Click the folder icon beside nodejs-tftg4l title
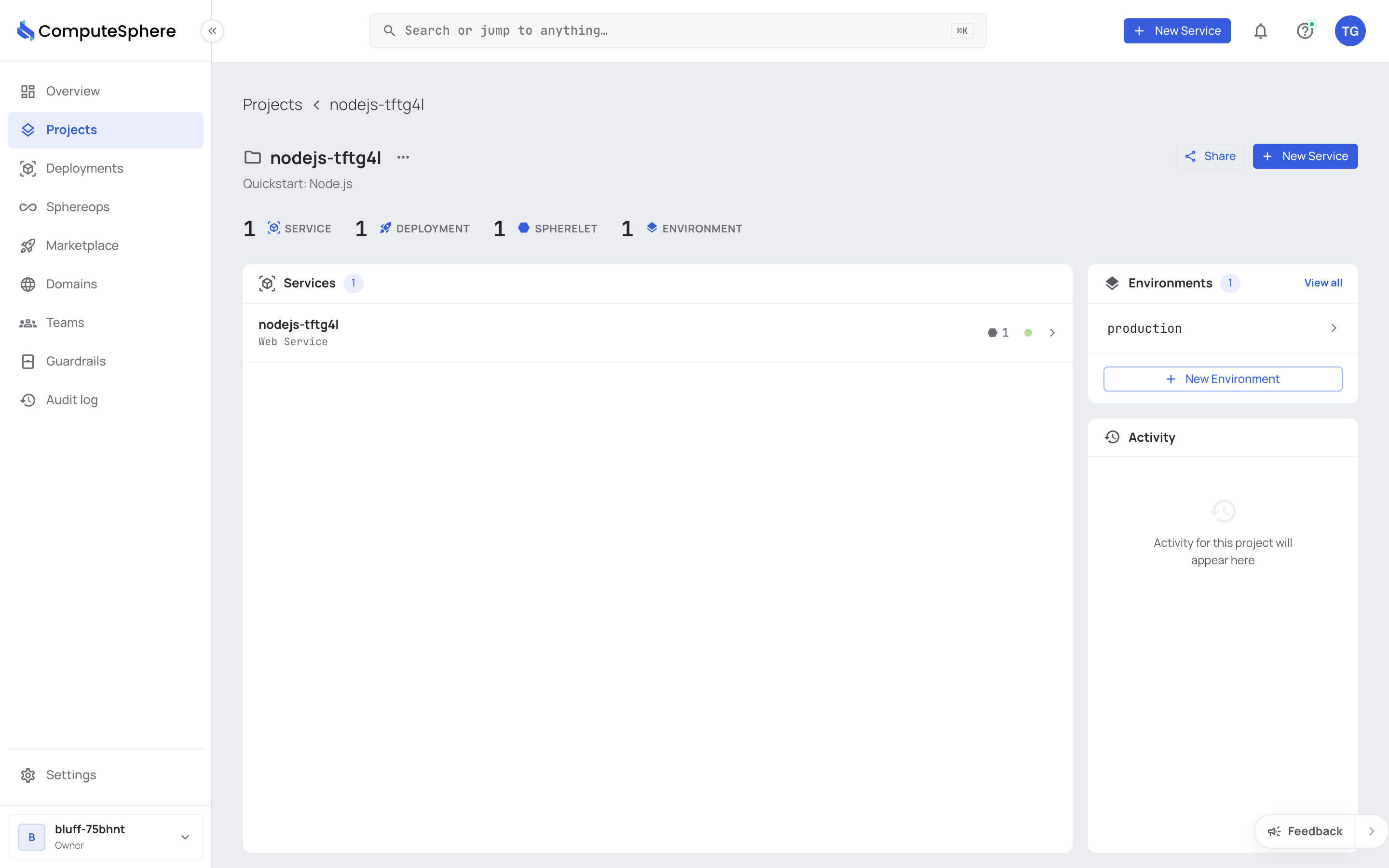 (x=253, y=157)
